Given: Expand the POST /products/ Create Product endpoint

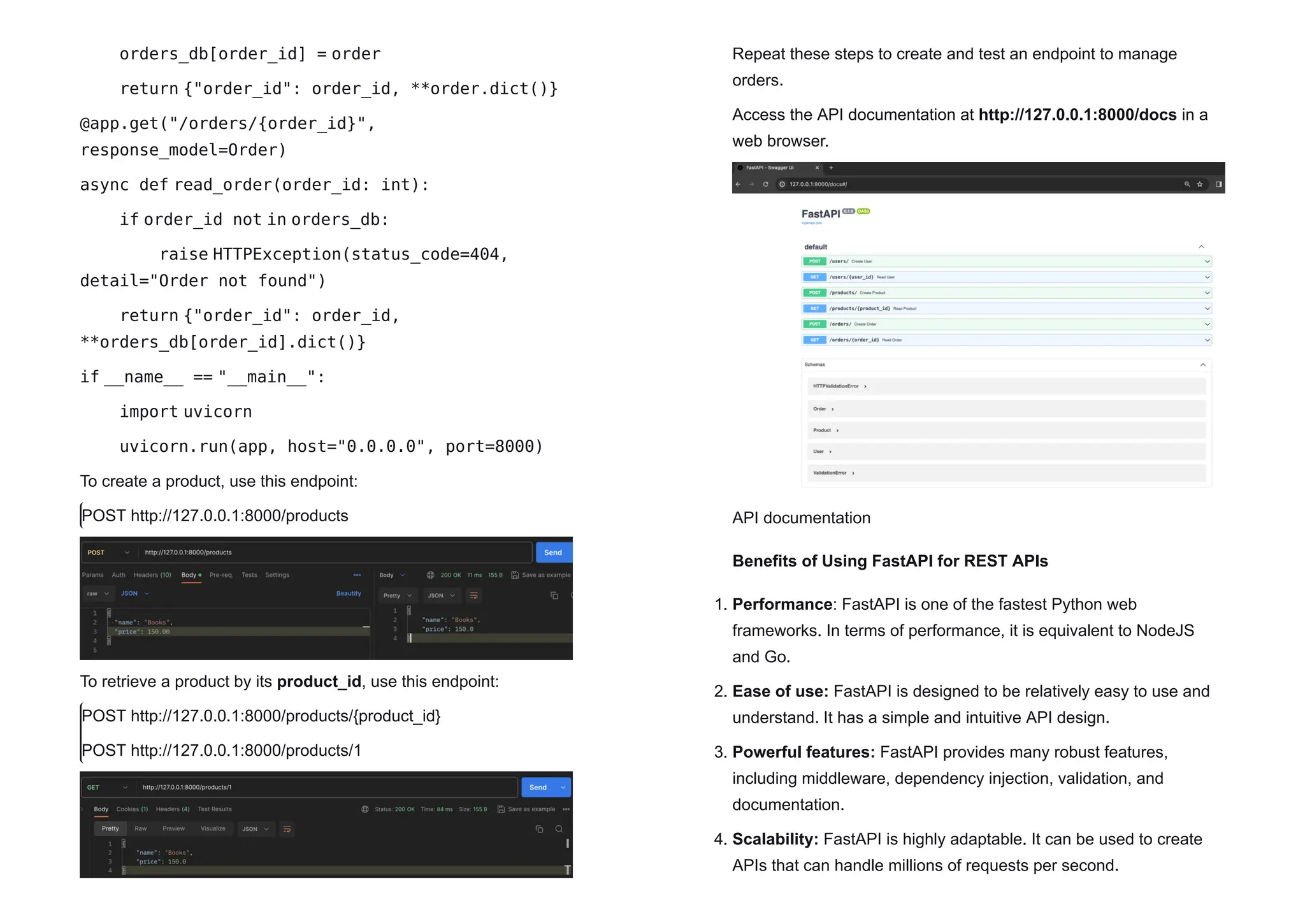Looking at the screenshot, I should point(1006,292).
